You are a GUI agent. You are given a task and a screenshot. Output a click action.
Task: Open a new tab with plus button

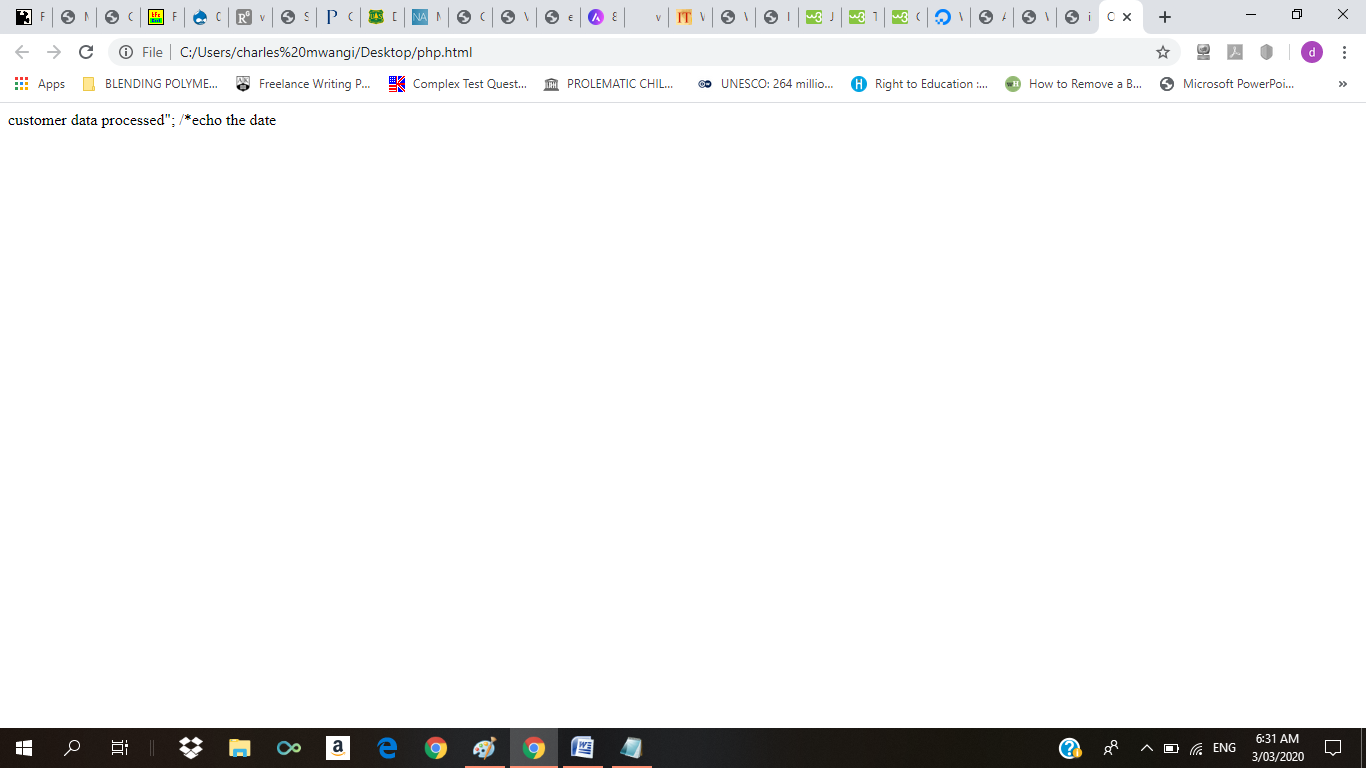[1164, 17]
